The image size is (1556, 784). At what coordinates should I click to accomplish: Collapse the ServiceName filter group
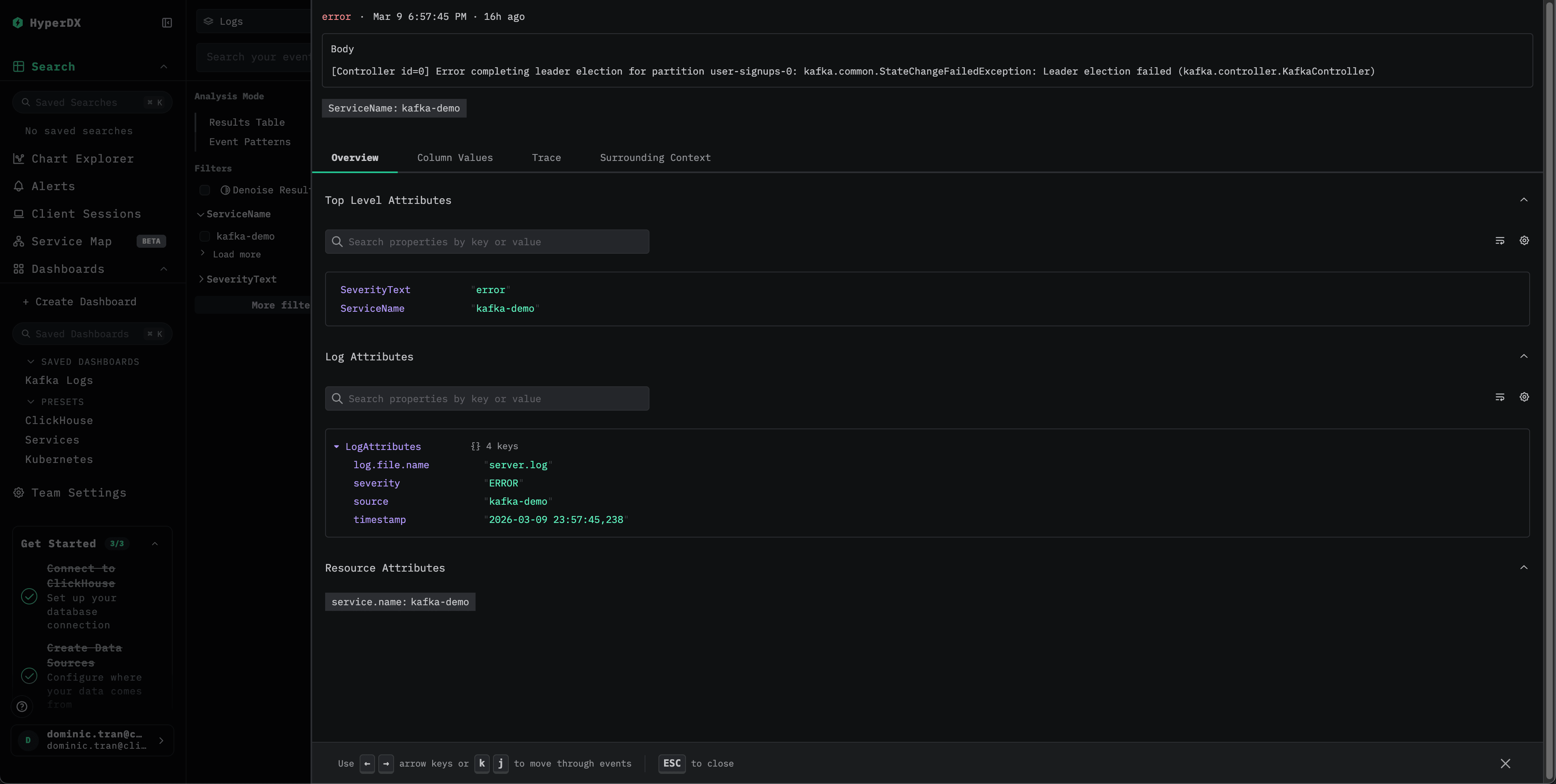point(201,214)
